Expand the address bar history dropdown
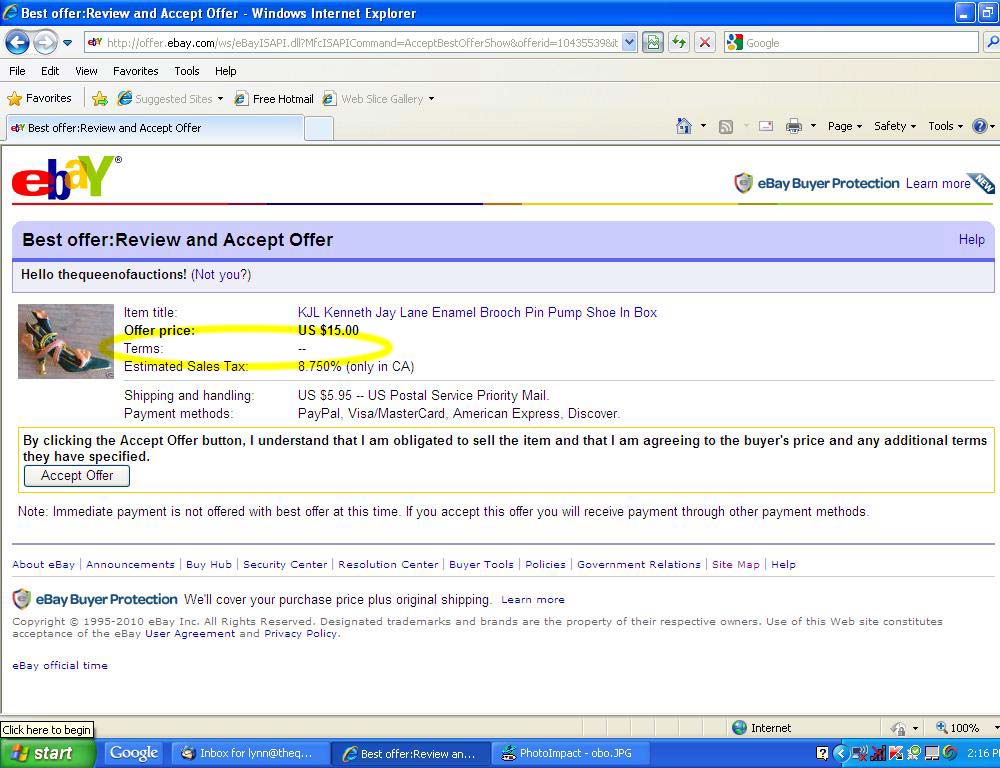The height and width of the screenshot is (768, 1000). pos(629,43)
